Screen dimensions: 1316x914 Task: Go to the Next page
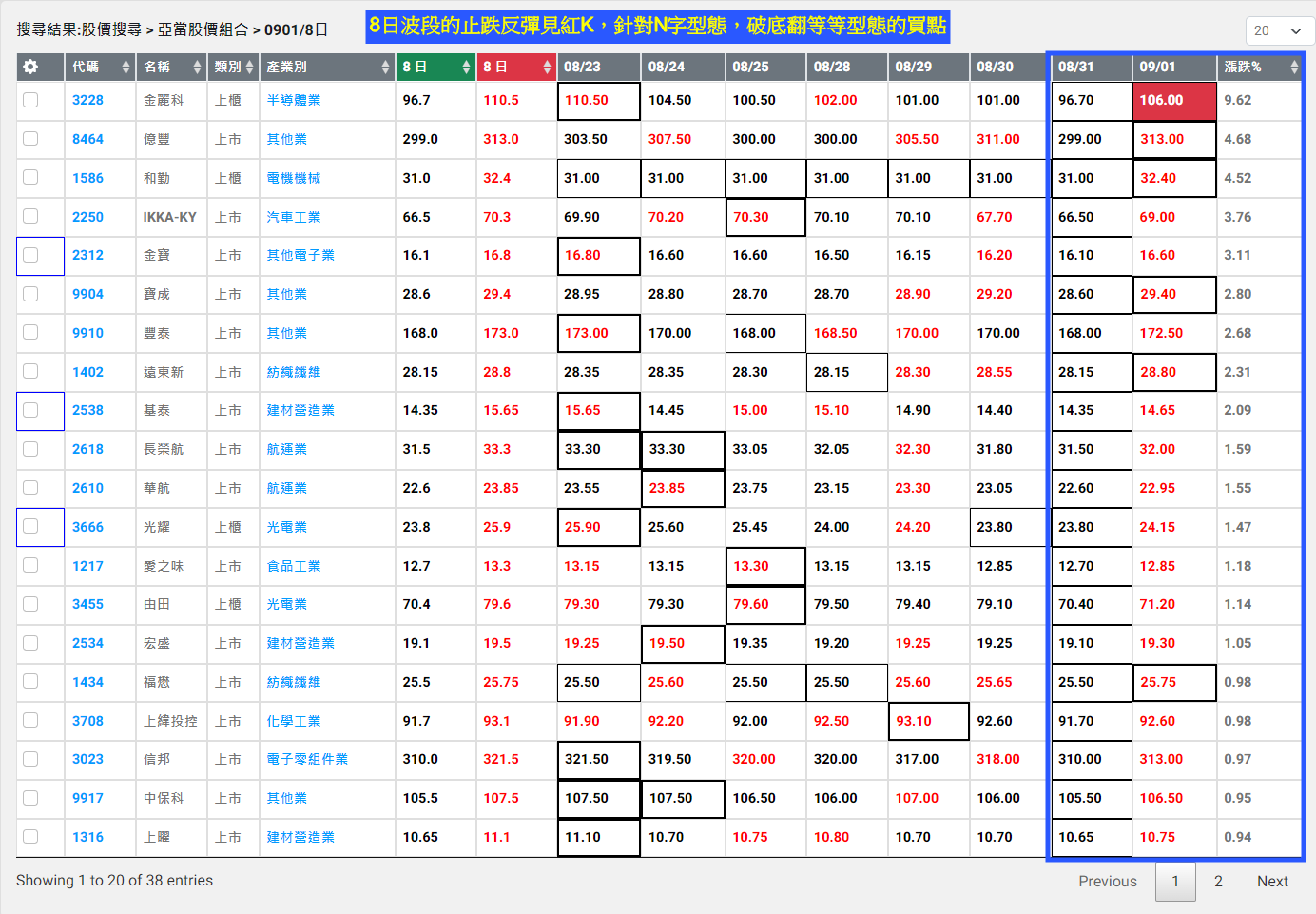[1272, 882]
